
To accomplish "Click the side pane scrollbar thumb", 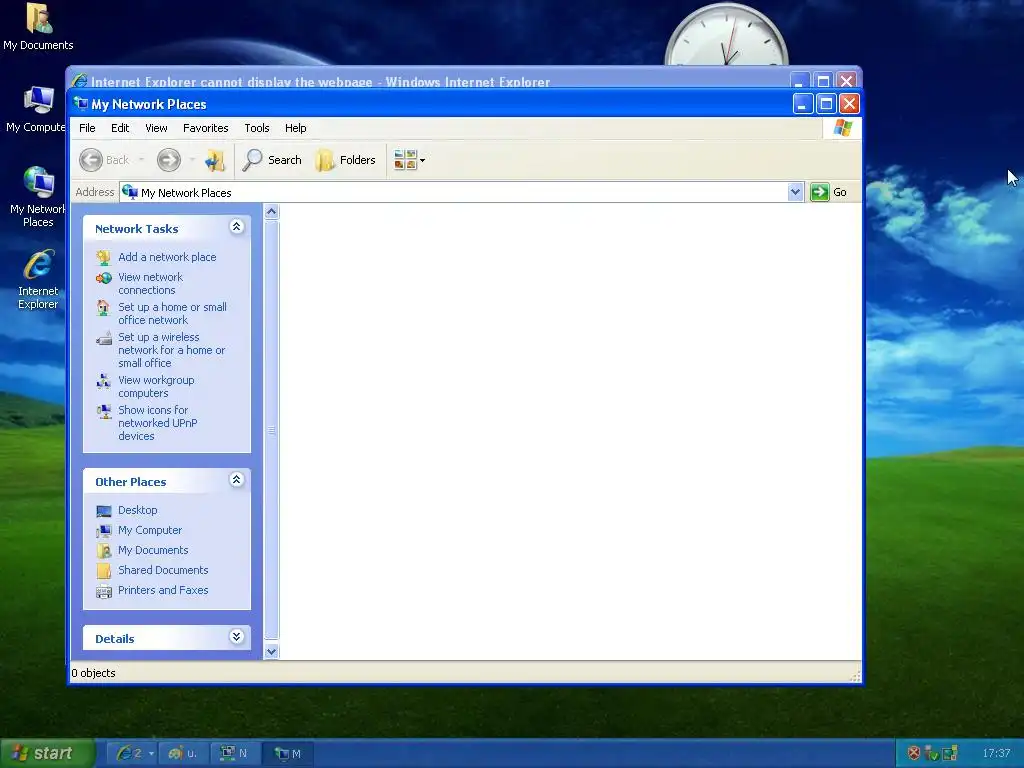I will coord(272,430).
